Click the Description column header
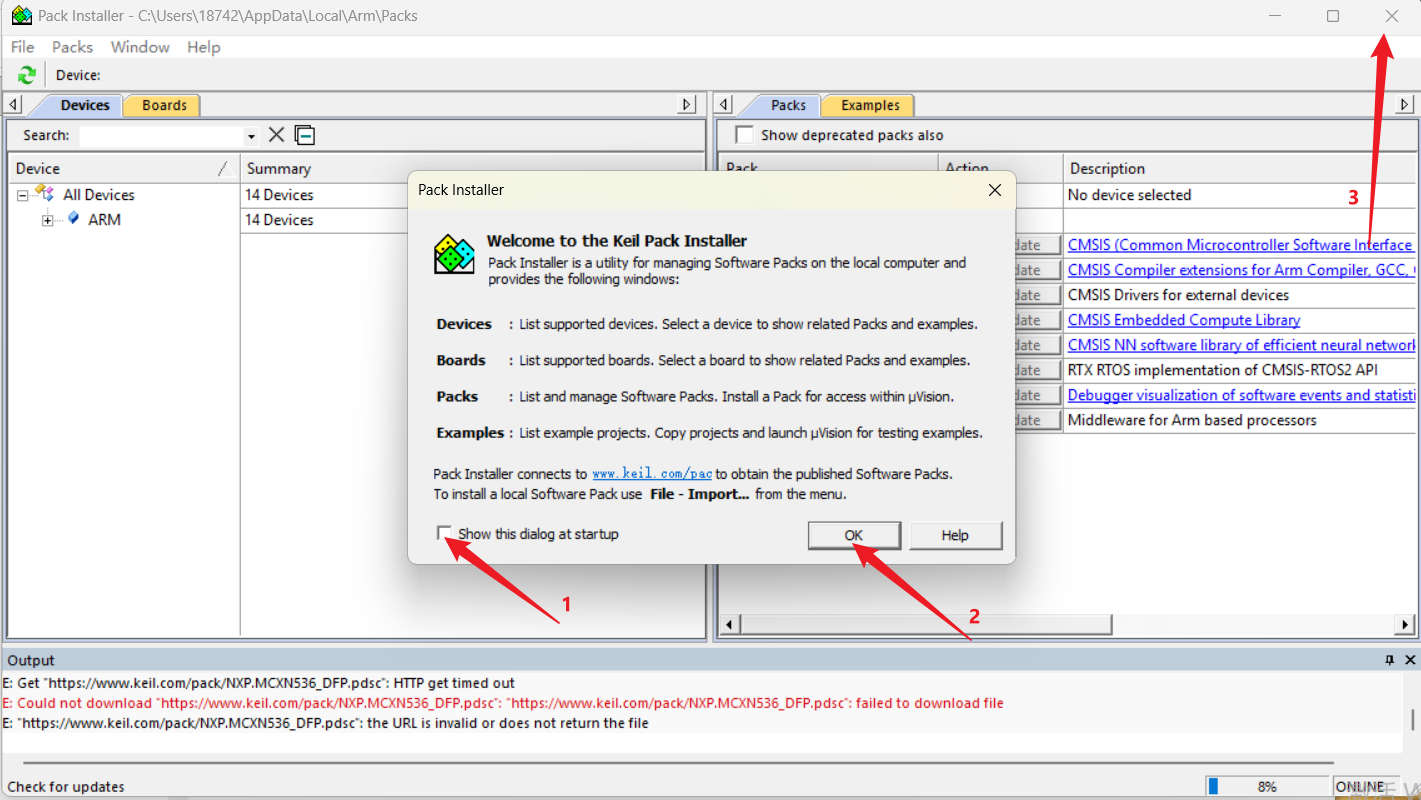Viewport: 1421px width, 800px height. [1240, 168]
